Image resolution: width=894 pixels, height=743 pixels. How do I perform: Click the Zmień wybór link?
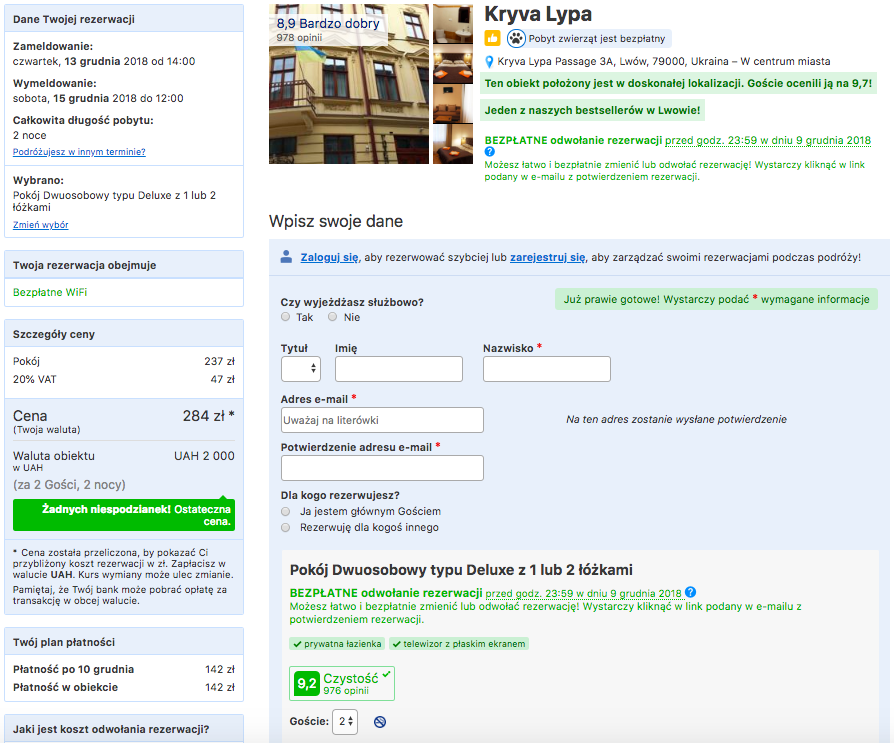40,225
